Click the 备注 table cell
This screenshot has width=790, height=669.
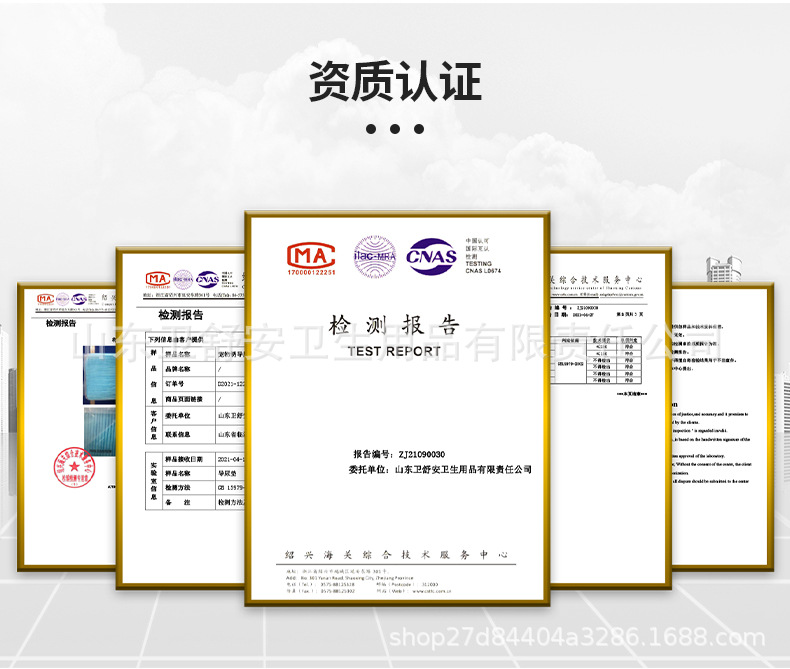click(189, 502)
